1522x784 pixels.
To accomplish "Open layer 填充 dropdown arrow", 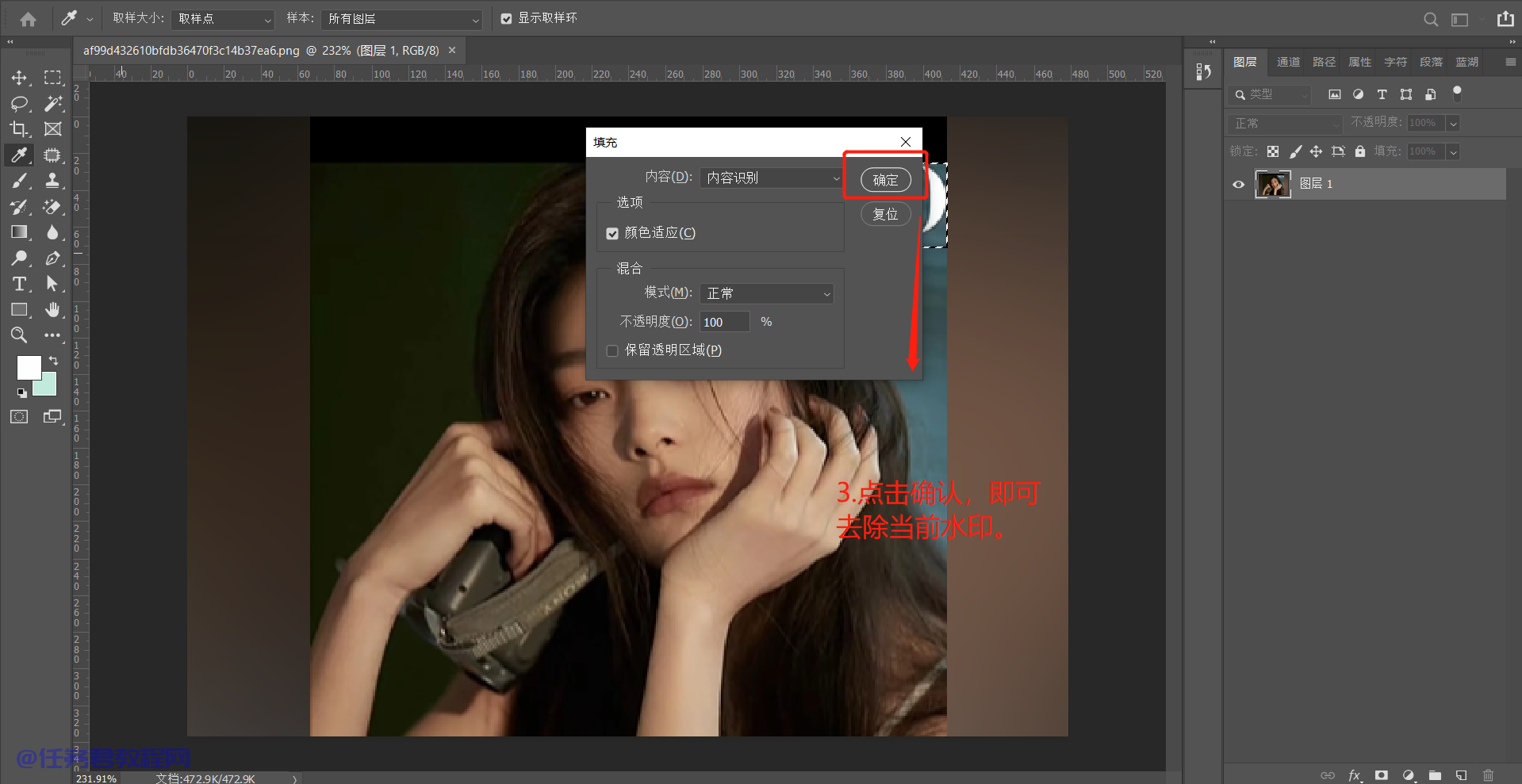I will (x=1453, y=151).
